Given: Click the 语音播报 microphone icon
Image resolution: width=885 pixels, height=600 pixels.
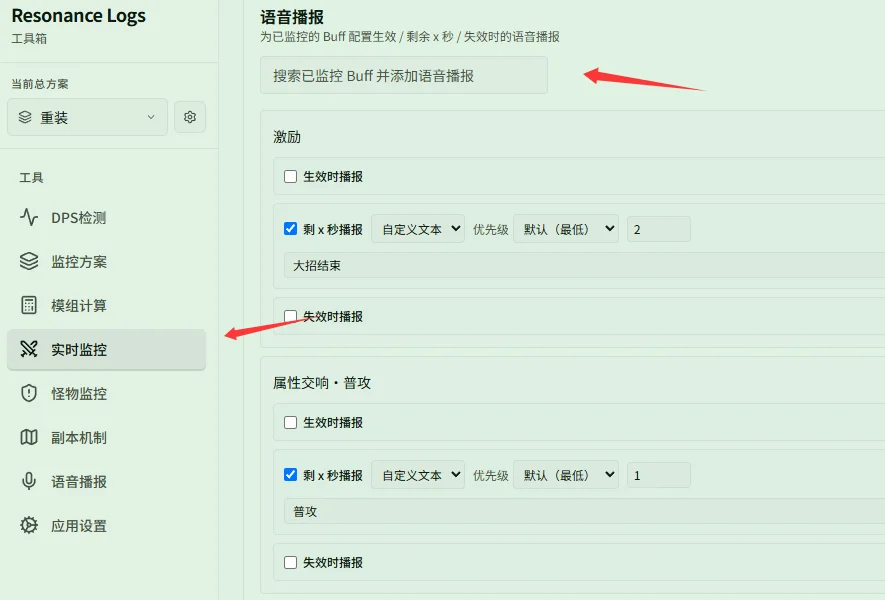Looking at the screenshot, I should pos(29,481).
